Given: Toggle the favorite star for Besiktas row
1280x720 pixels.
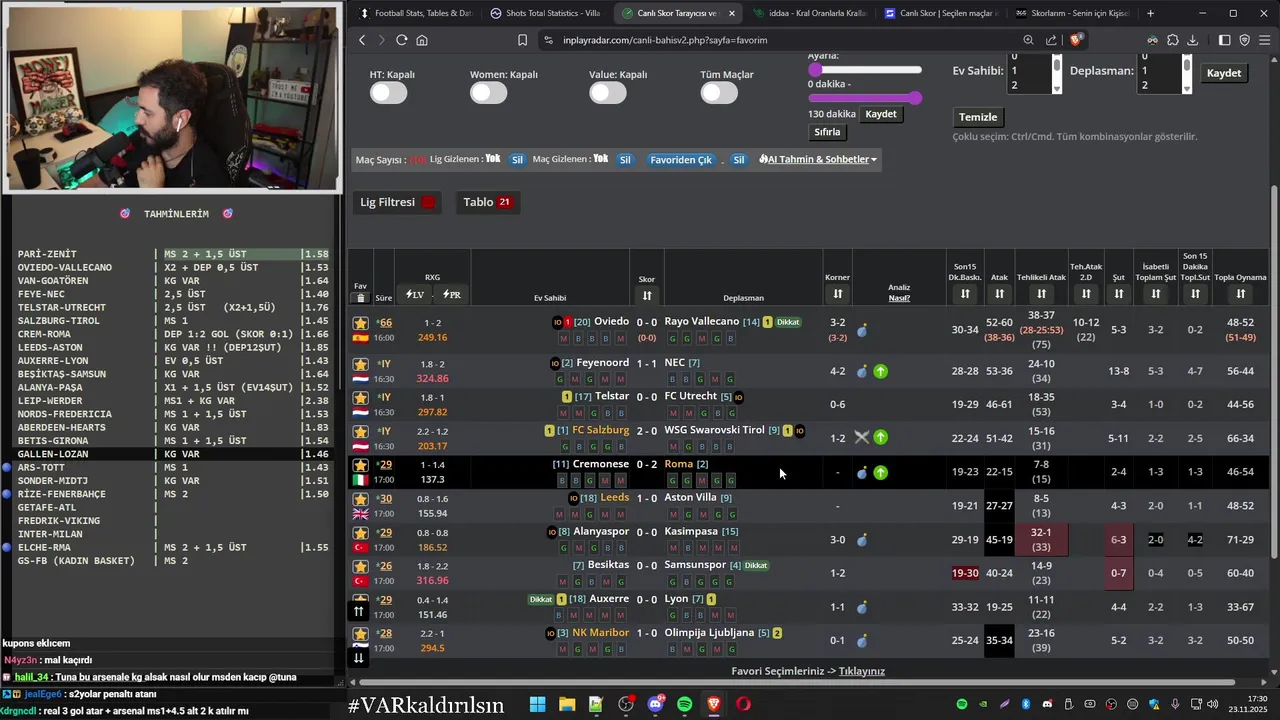Looking at the screenshot, I should point(360,566).
